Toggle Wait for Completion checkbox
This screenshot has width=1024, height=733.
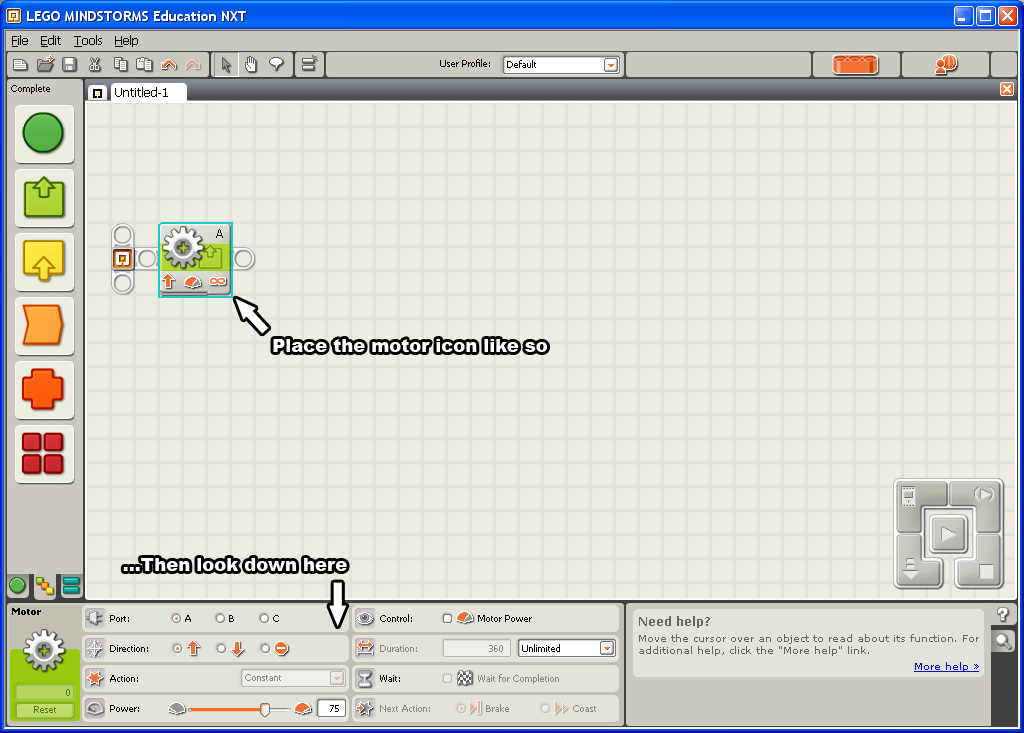pos(447,678)
